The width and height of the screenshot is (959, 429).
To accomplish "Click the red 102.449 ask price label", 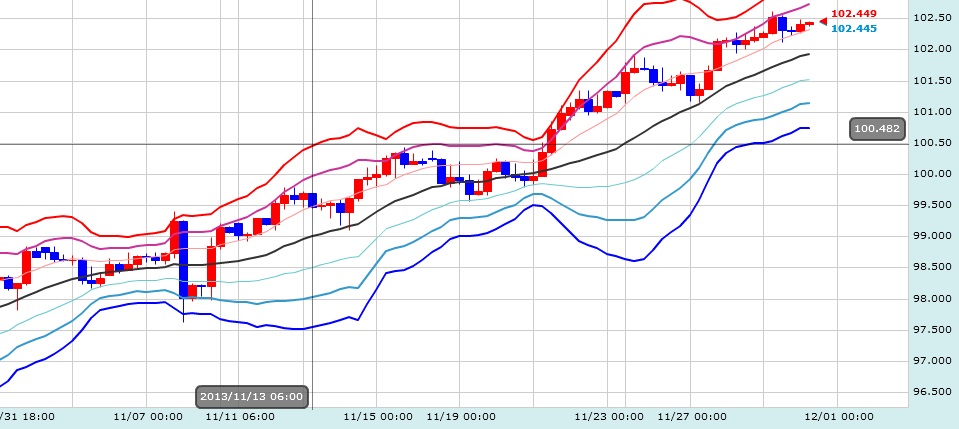I will 854,13.
